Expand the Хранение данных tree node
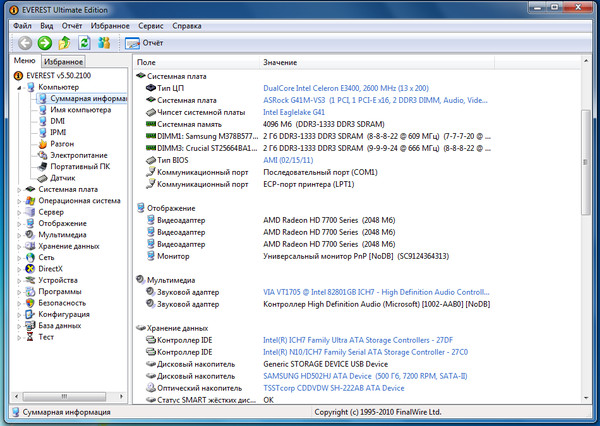600x426 pixels. [19, 246]
